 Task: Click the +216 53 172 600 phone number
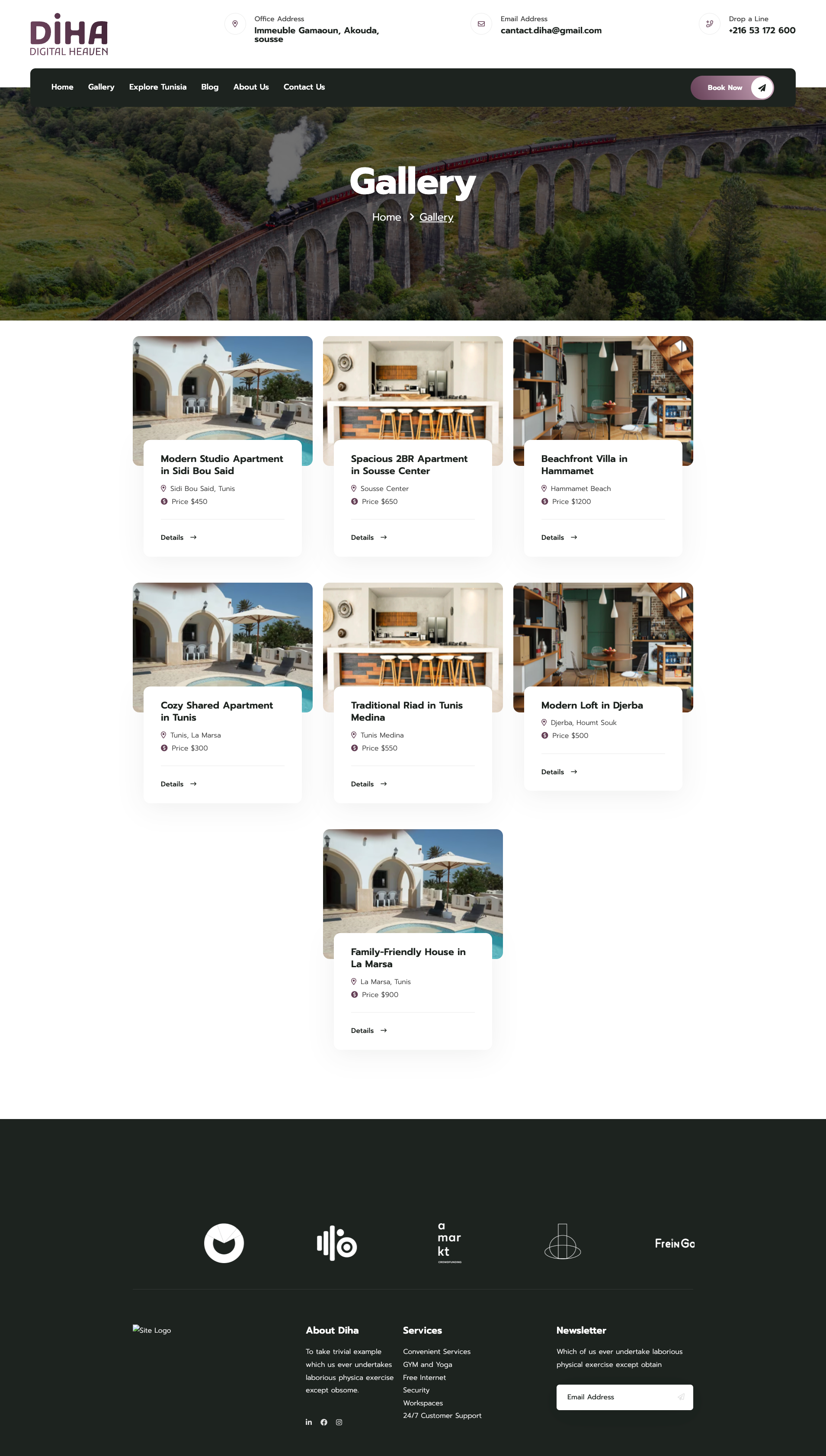pyautogui.click(x=762, y=30)
